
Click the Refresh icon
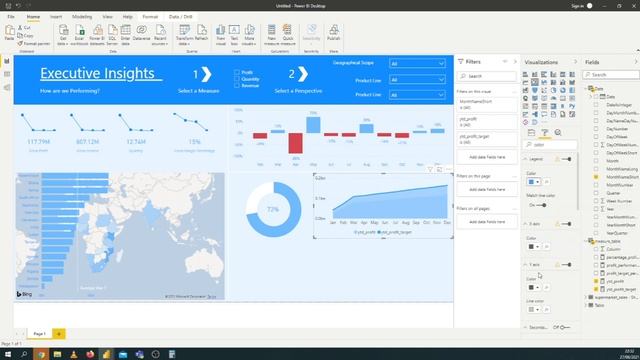point(202,33)
